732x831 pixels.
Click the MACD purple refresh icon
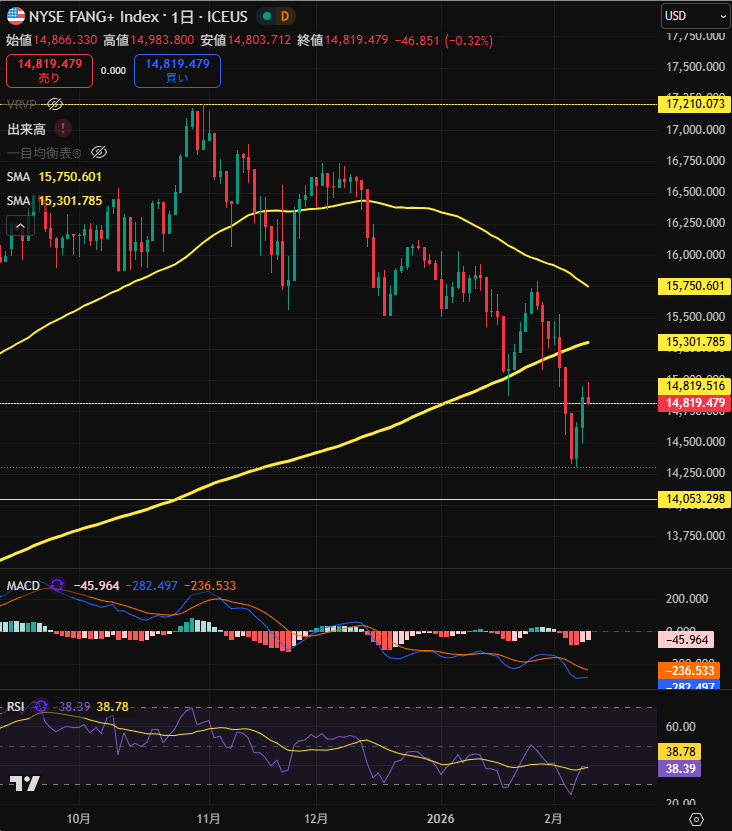[56, 585]
